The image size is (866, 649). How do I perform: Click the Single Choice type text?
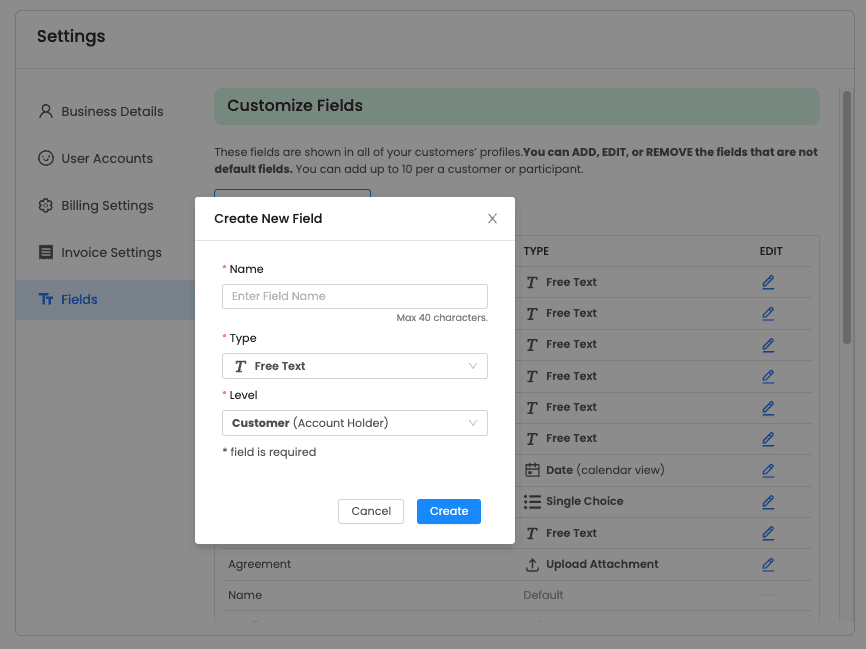[584, 502]
